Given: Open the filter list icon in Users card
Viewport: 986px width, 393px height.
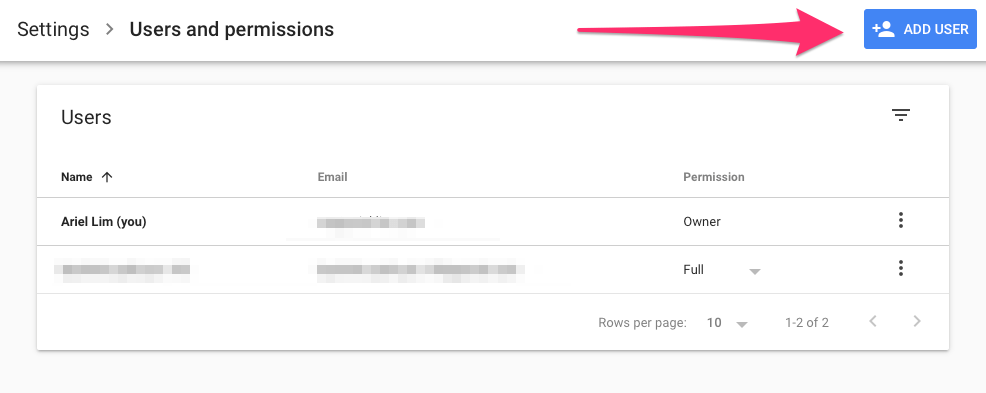Looking at the screenshot, I should [x=900, y=115].
